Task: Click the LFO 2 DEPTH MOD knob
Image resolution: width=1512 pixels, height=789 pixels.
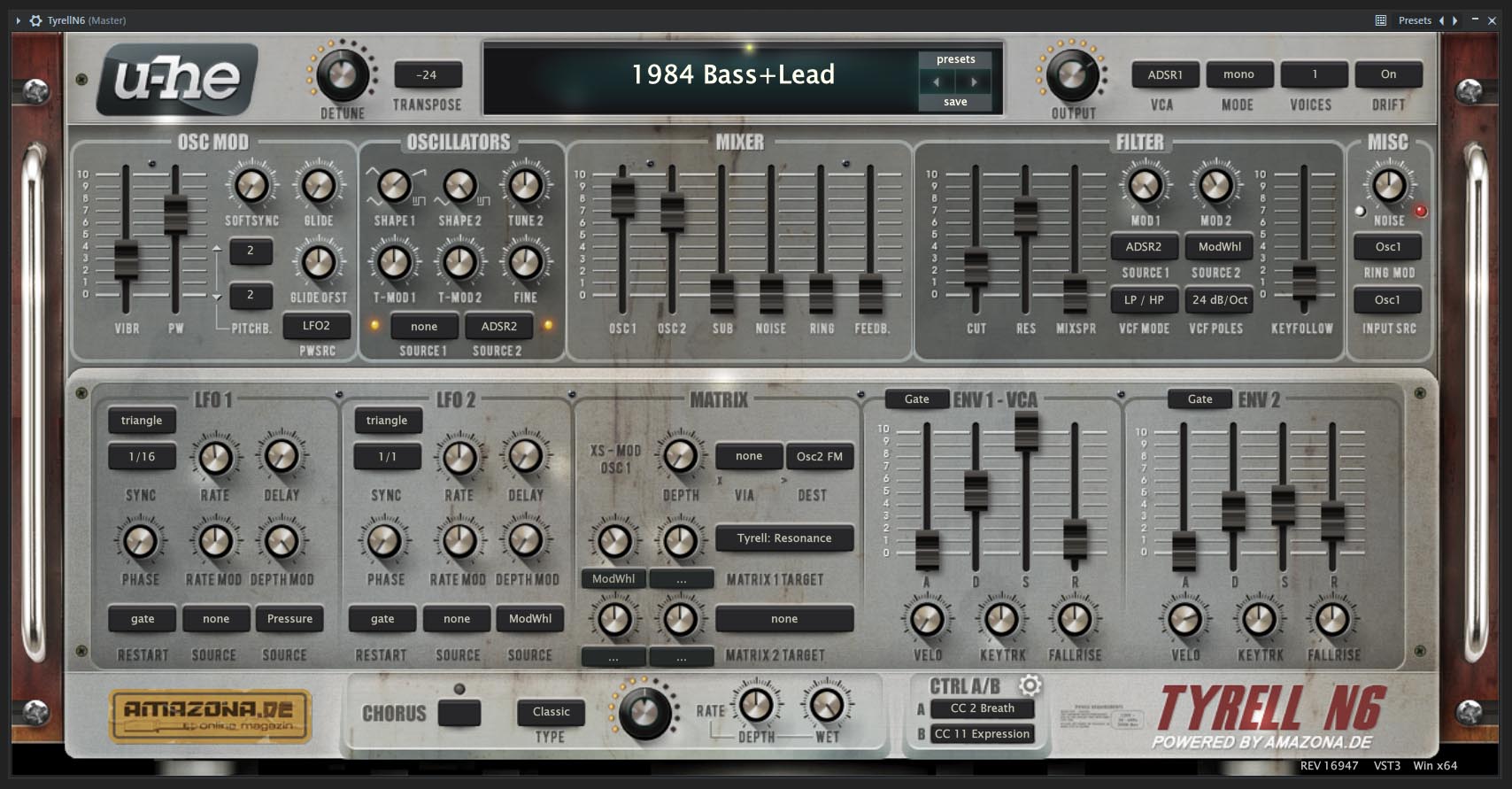Action: coord(526,541)
